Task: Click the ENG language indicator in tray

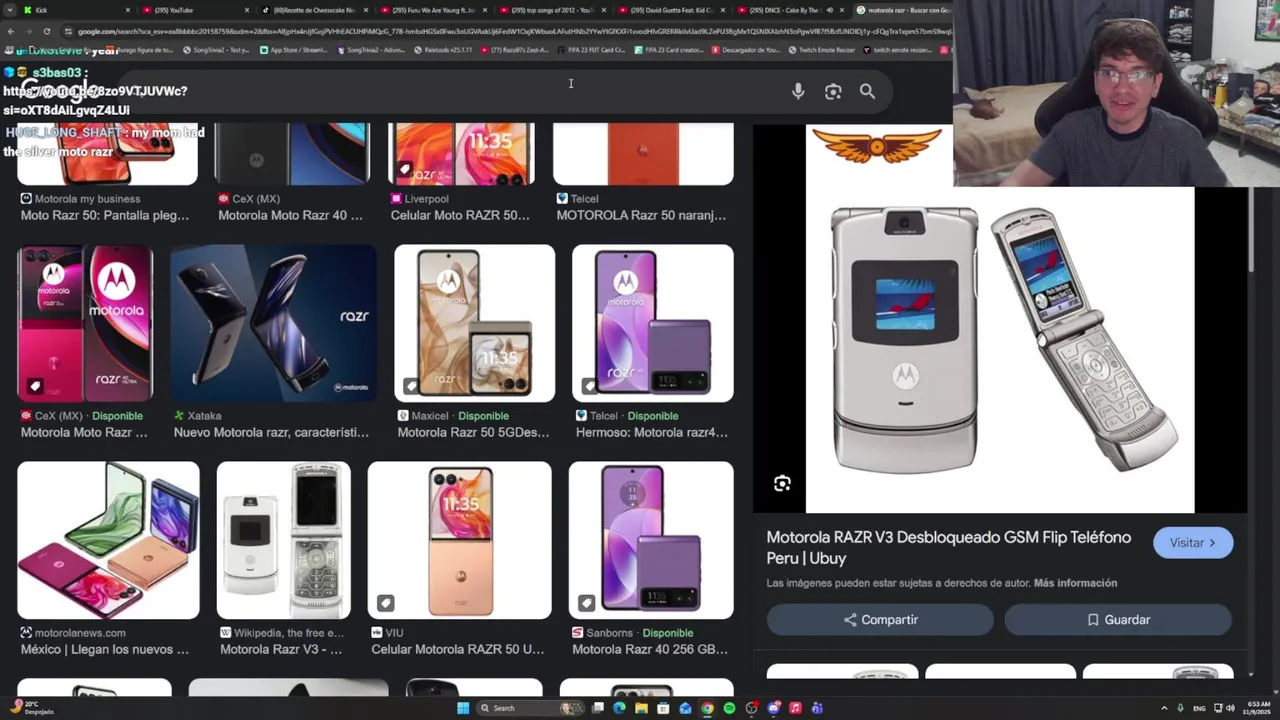Action: pos(1199,708)
